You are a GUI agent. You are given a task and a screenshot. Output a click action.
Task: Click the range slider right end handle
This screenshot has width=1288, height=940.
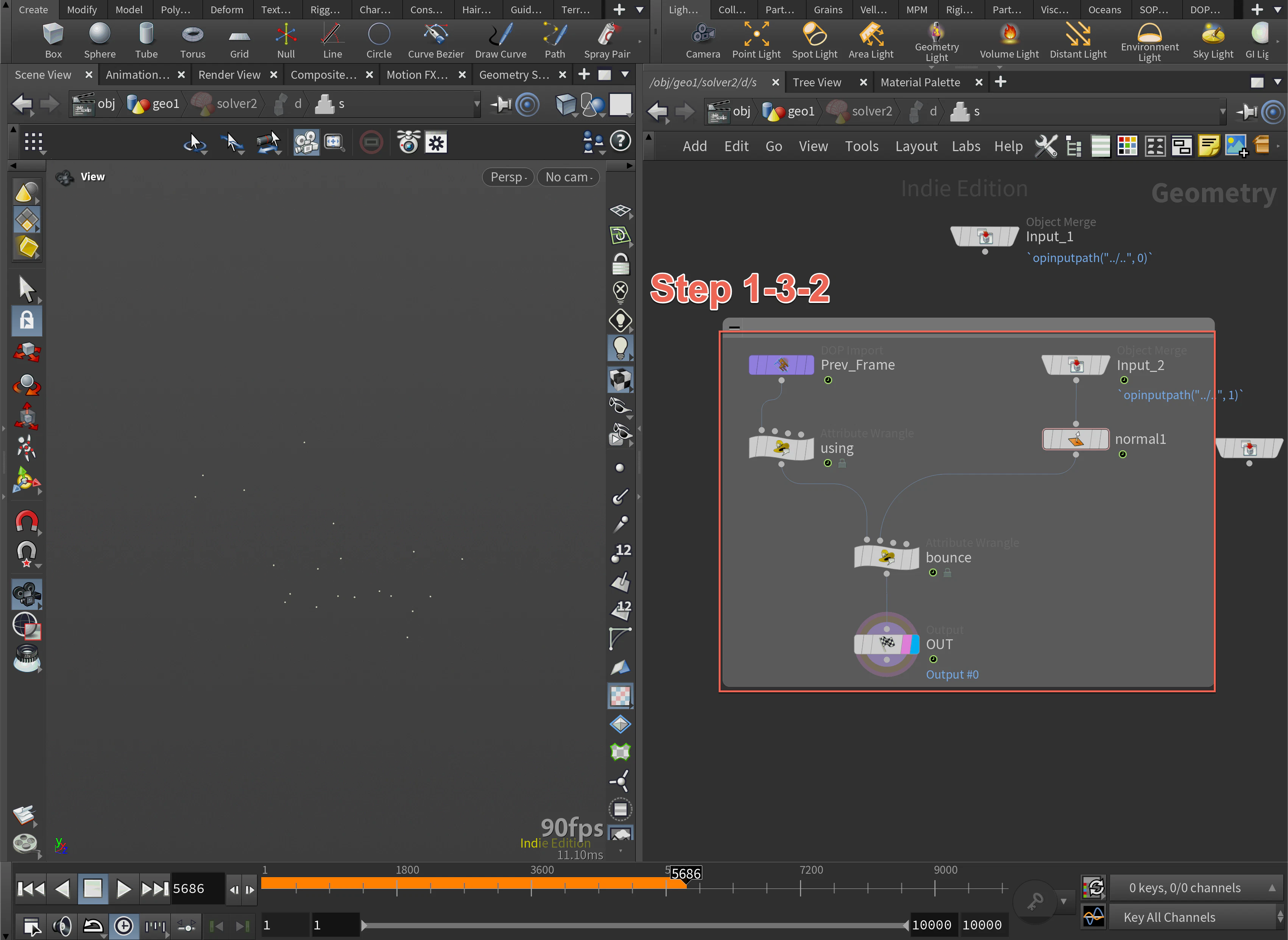[905, 925]
